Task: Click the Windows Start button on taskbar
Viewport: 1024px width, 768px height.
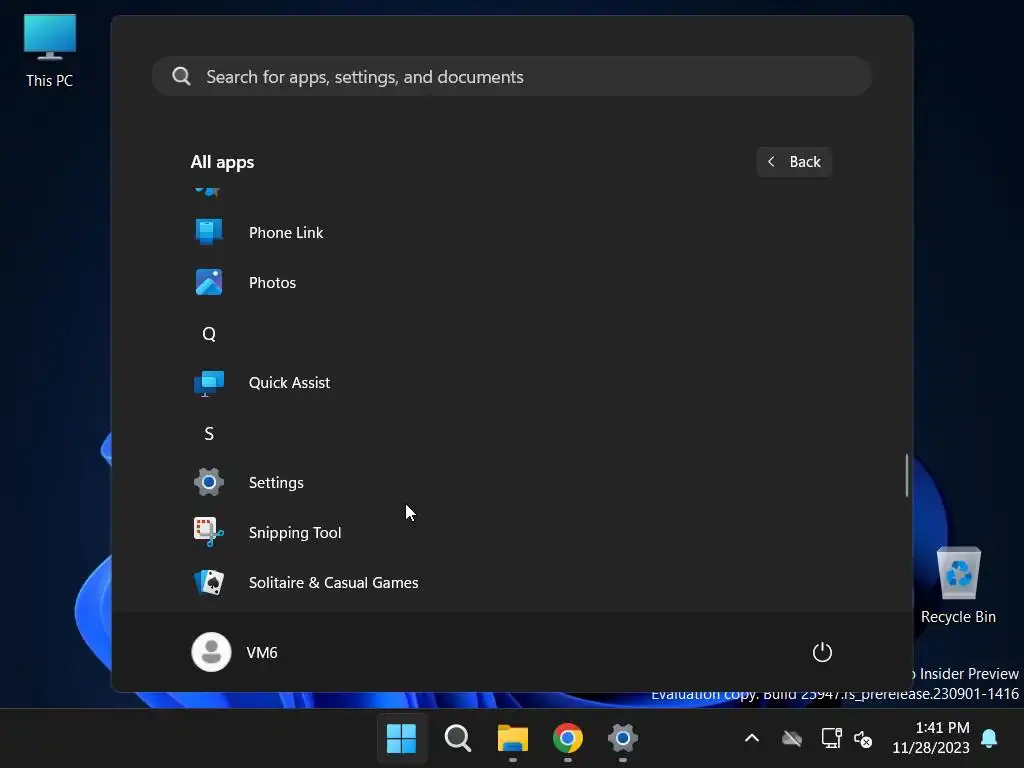Action: 401,739
